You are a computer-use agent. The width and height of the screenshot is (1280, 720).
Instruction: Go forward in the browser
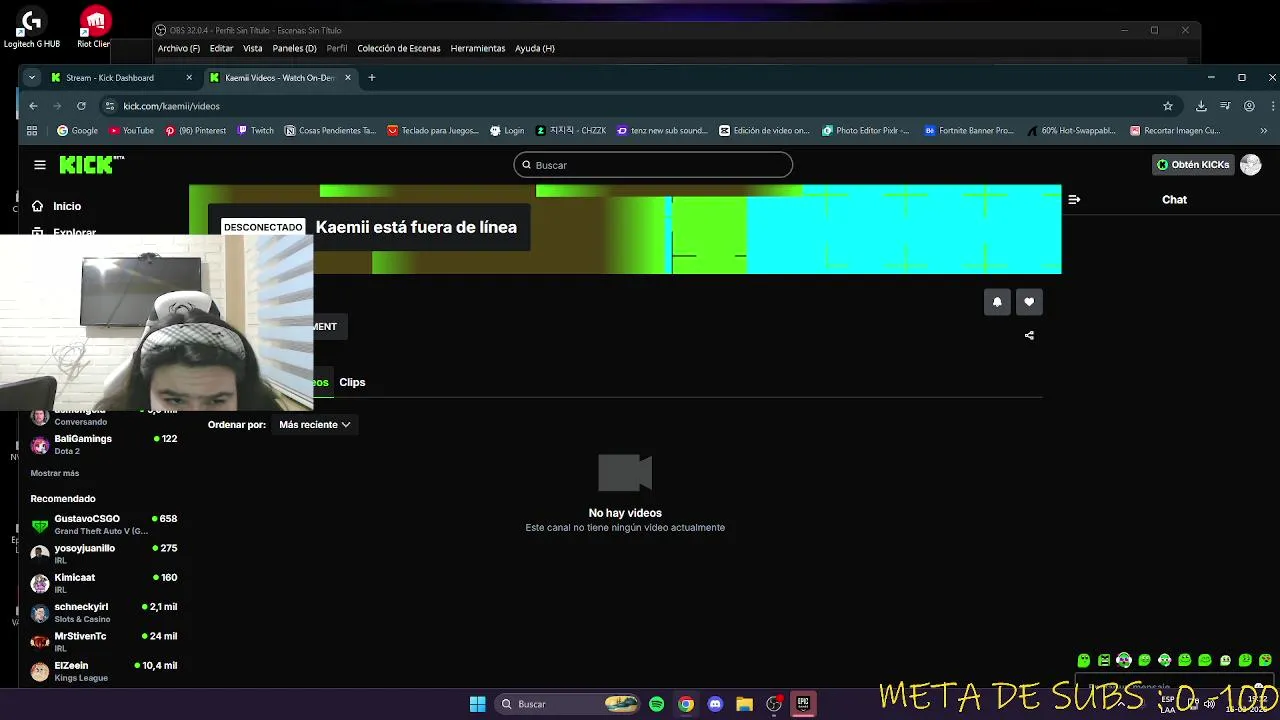pyautogui.click(x=57, y=106)
